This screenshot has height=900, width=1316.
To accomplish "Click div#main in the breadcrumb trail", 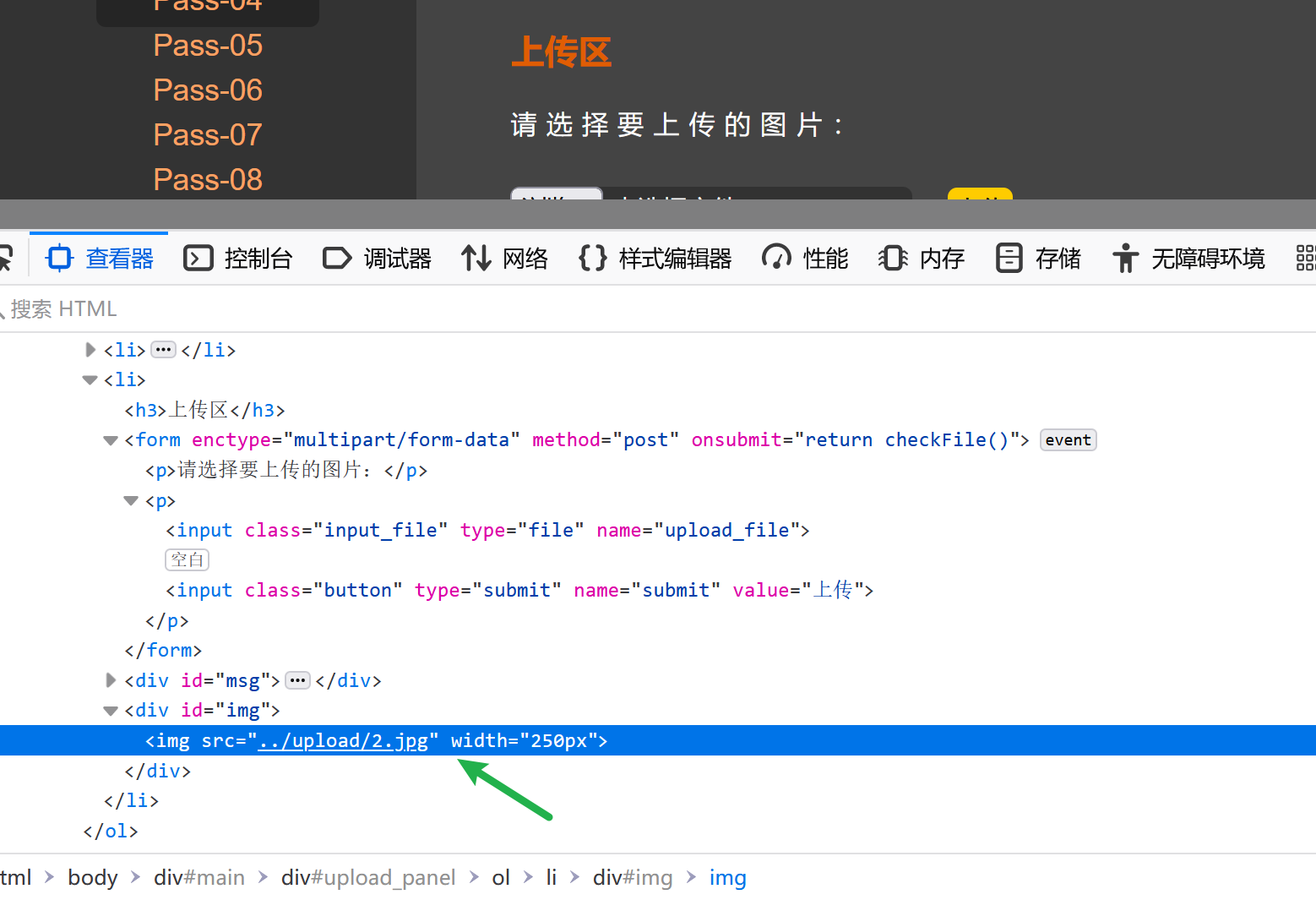I will (199, 877).
